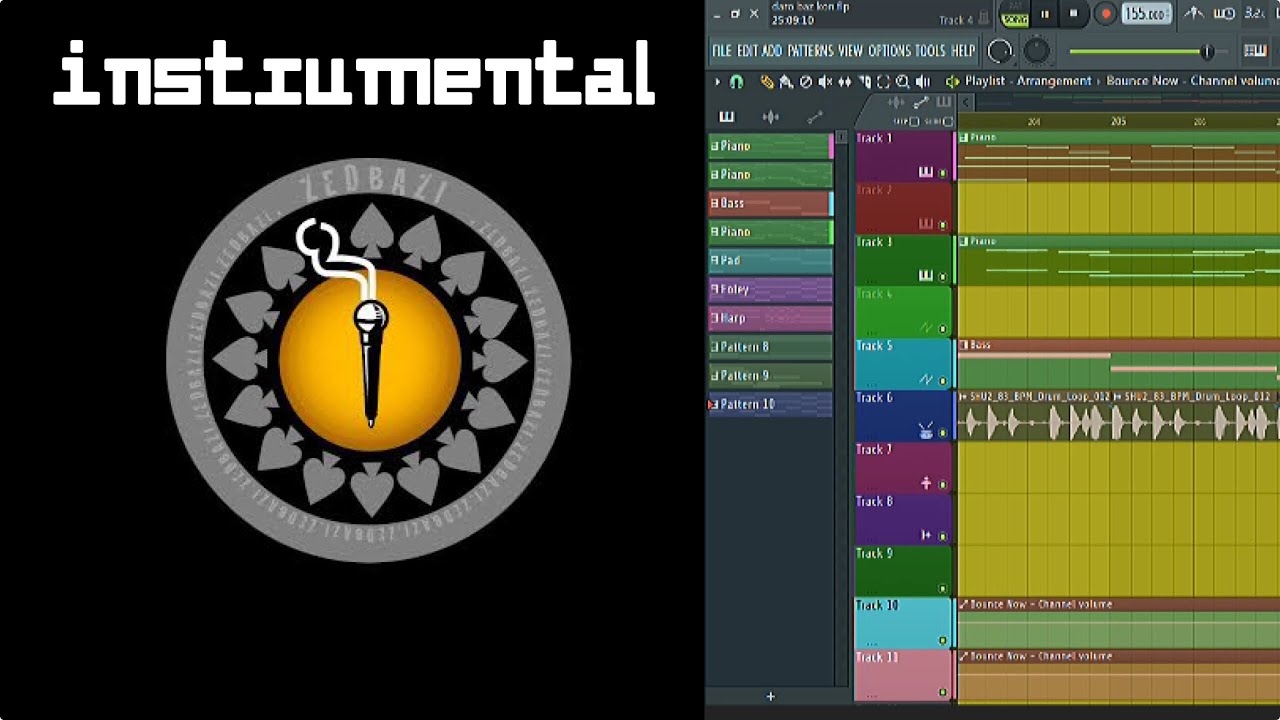Open the PATTERNS menu
The height and width of the screenshot is (720, 1280).
(811, 51)
